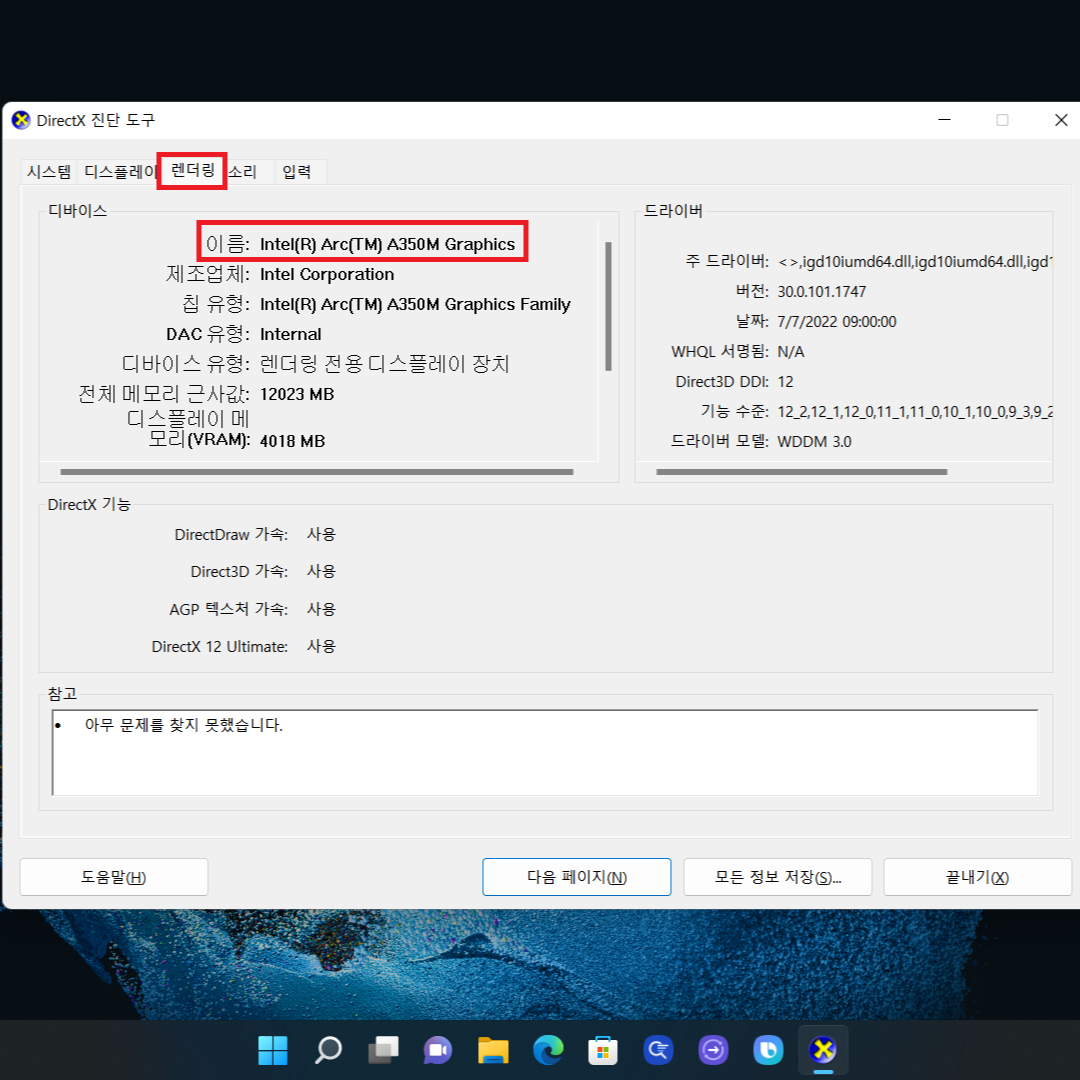Click driver version 30.0.101.1747
The width and height of the screenshot is (1080, 1080).
pos(822,291)
